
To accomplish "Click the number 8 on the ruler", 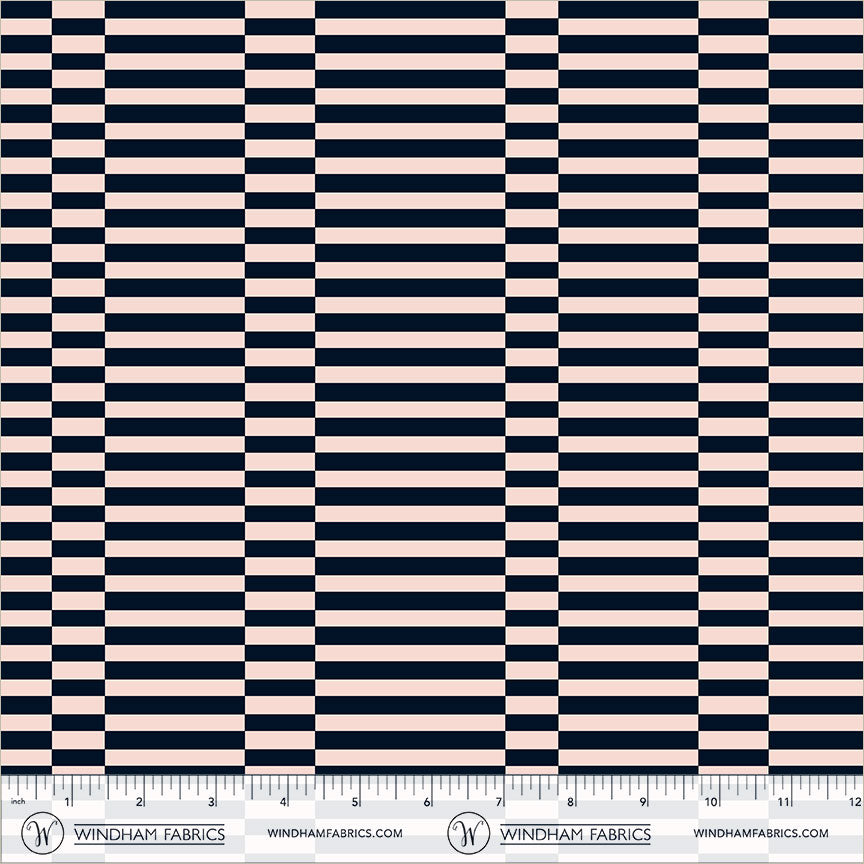I will pyautogui.click(x=572, y=802).
